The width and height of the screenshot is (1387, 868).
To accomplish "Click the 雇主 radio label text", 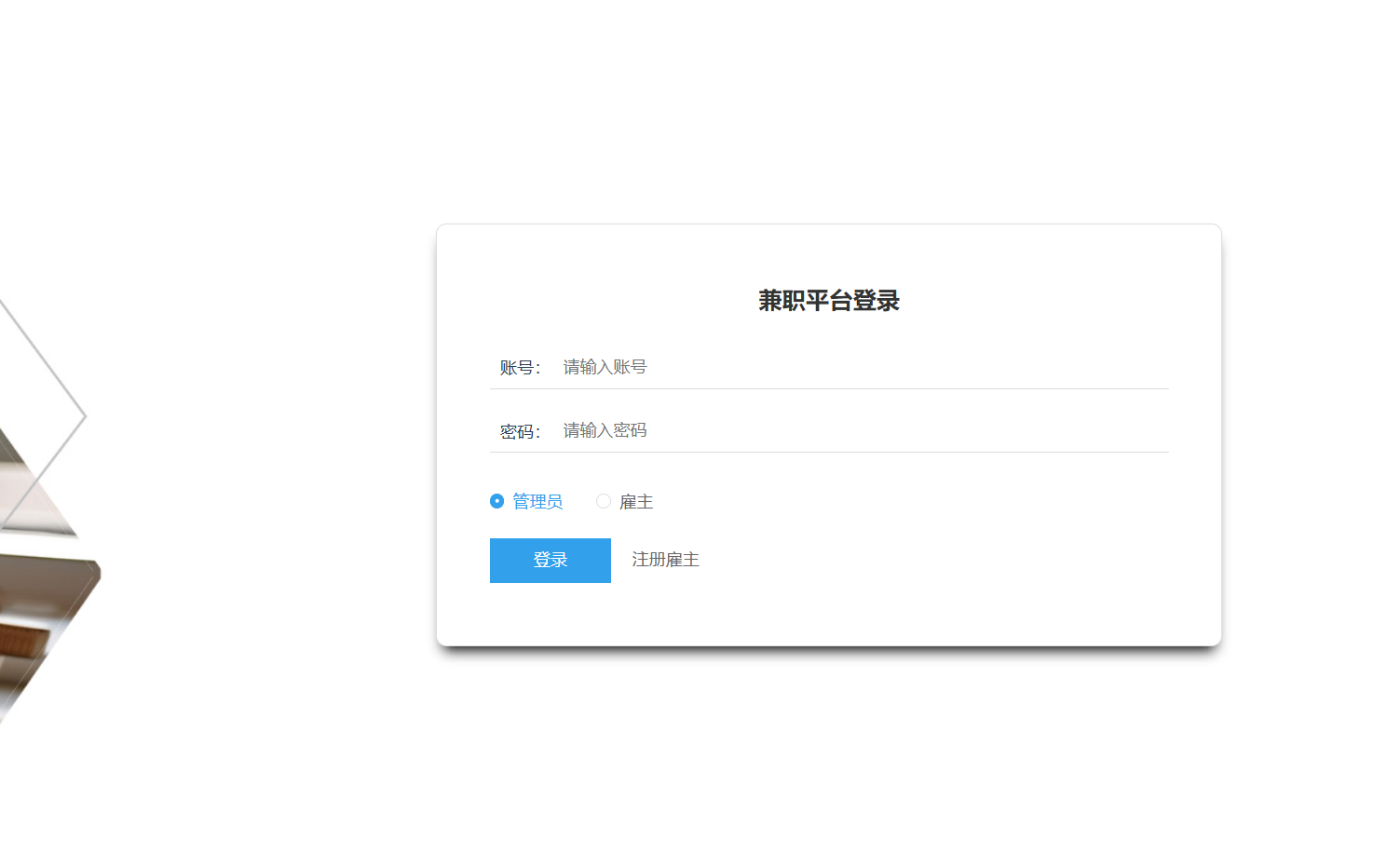I will (x=636, y=501).
